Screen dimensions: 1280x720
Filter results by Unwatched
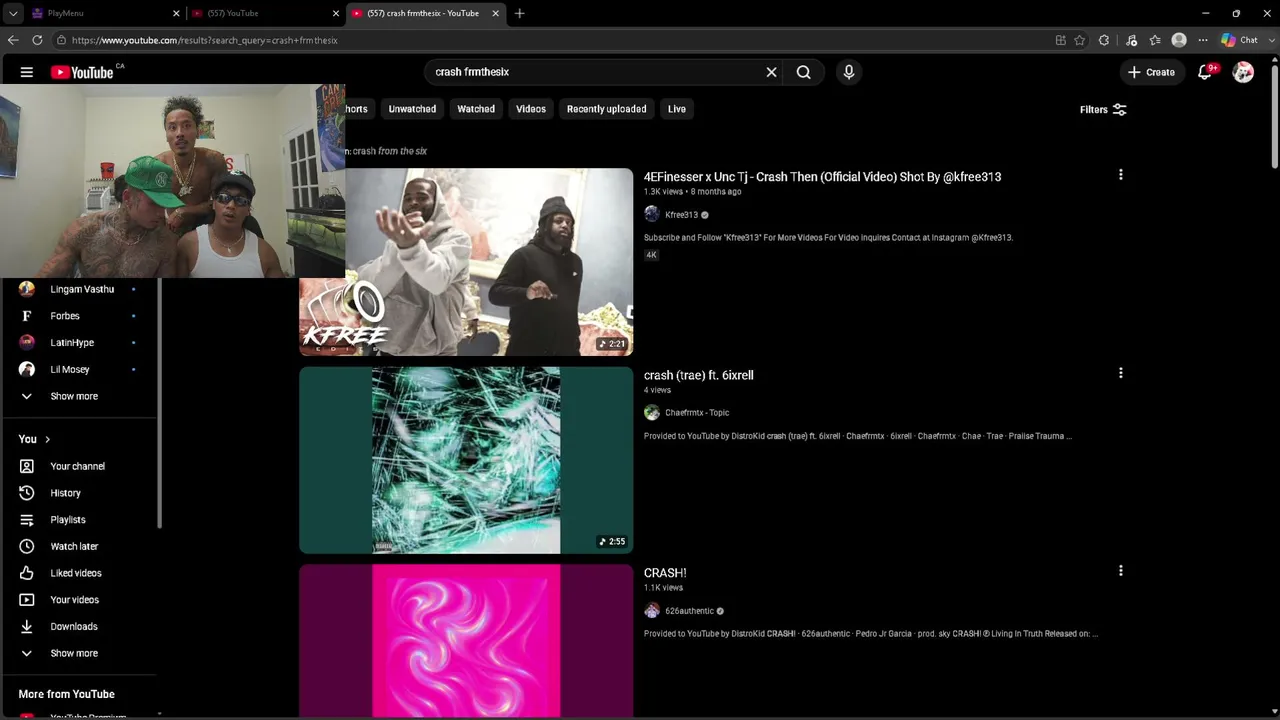412,109
